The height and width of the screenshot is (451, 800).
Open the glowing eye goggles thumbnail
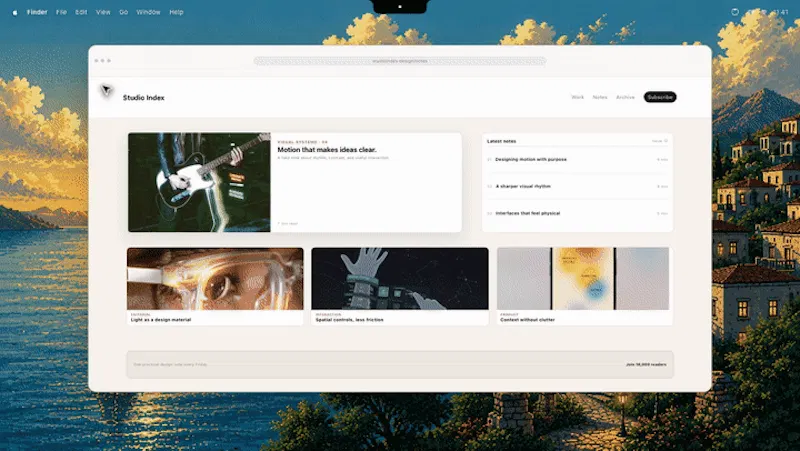click(x=215, y=279)
